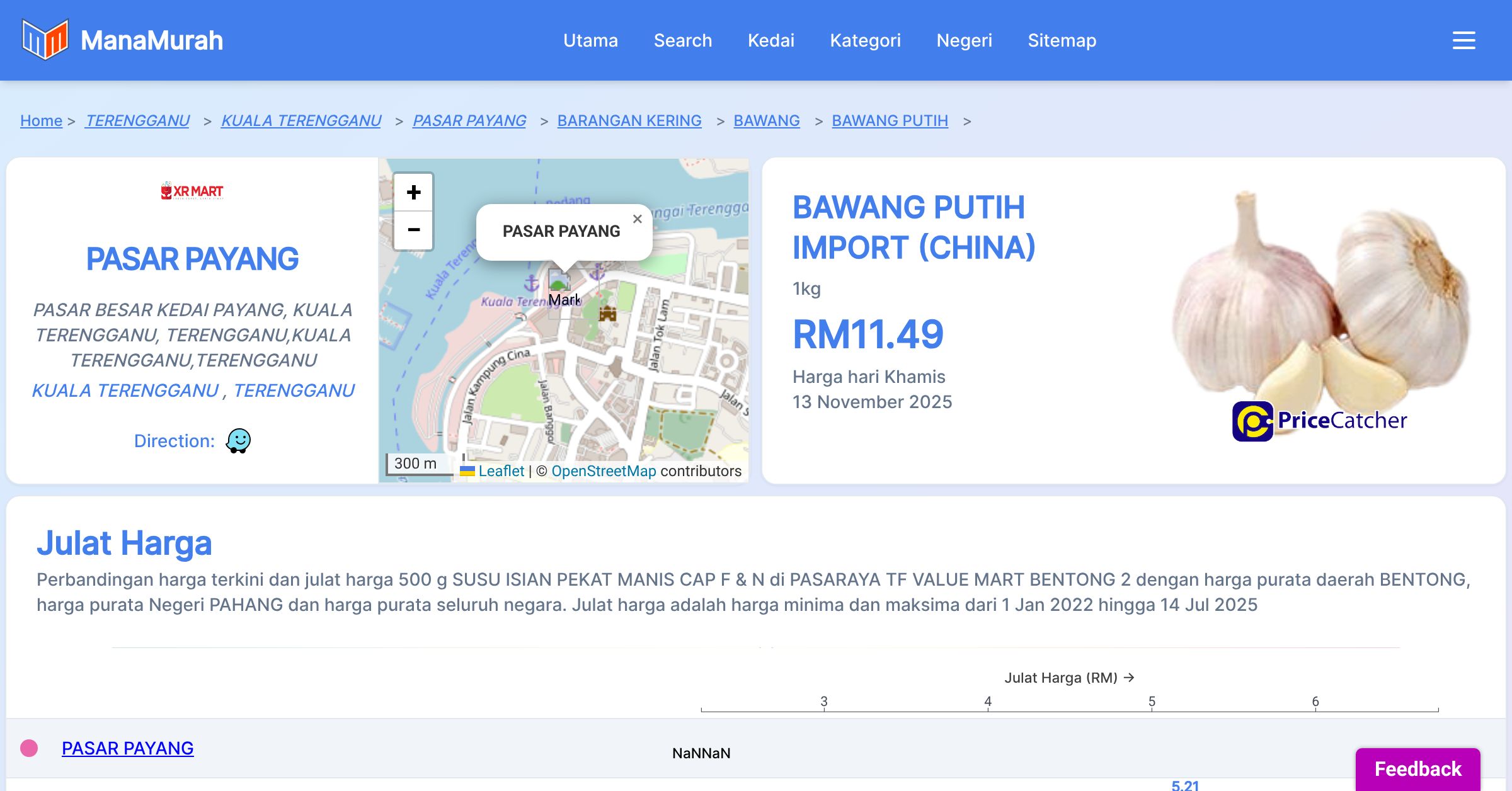The image size is (1512, 791).
Task: Open Waze direction icon
Action: pos(238,441)
